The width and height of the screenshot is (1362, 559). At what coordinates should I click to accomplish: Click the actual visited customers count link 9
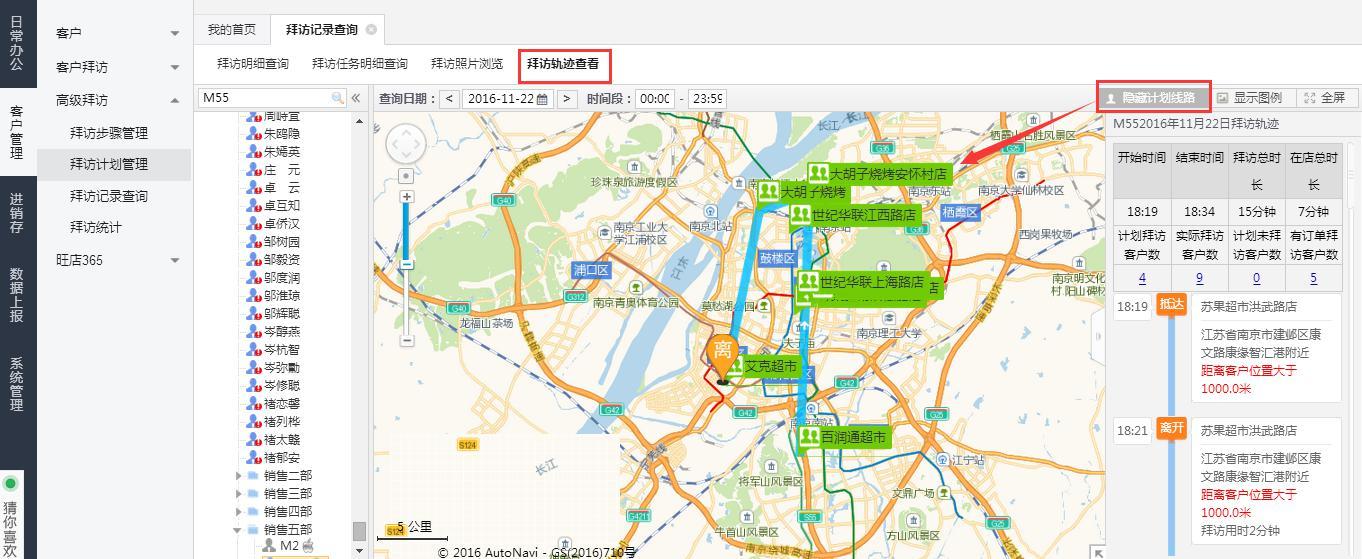pyautogui.click(x=1199, y=279)
